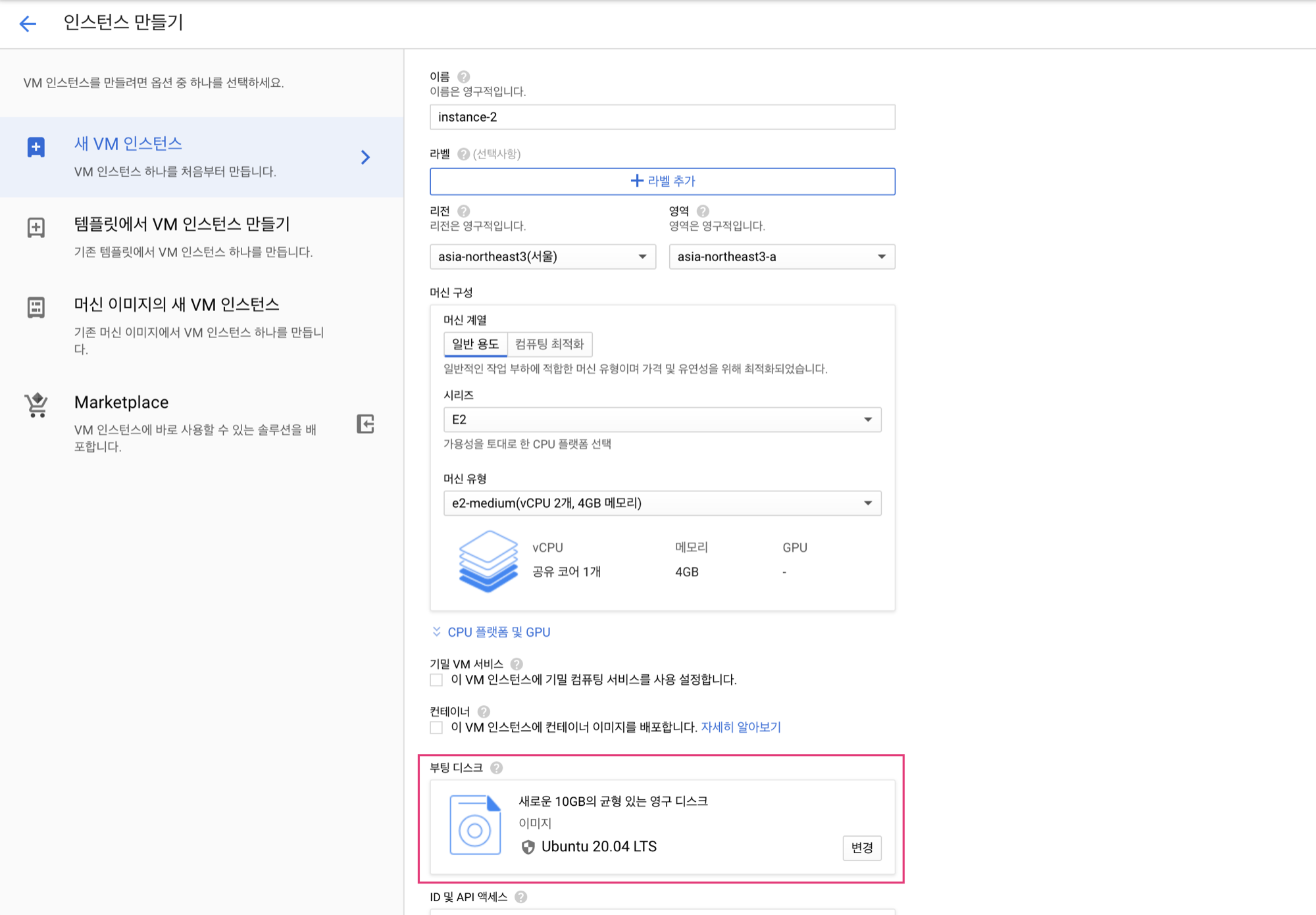Click help icon next to 이름
Image resolution: width=1316 pixels, height=915 pixels.
(464, 76)
